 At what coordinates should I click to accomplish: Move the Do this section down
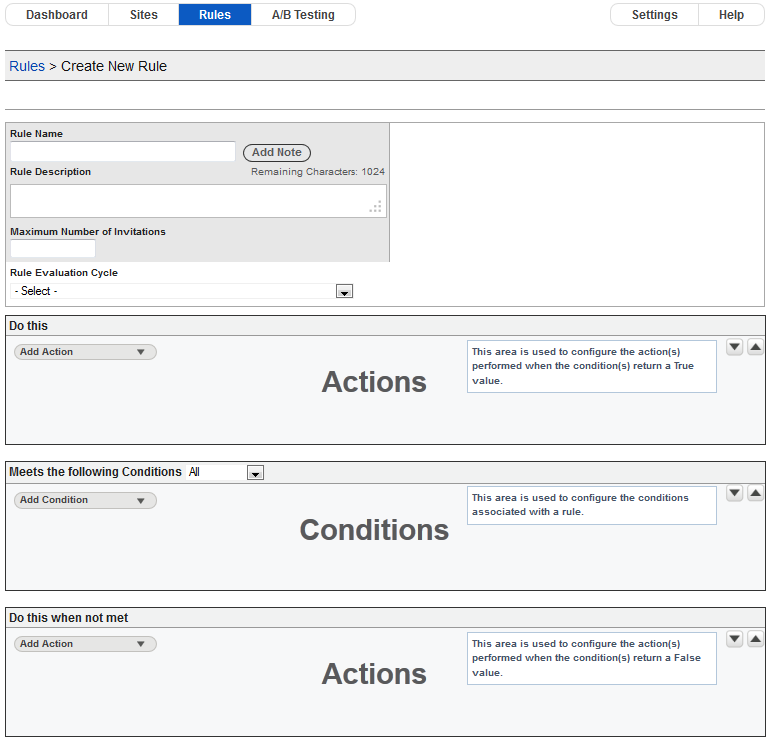(734, 347)
